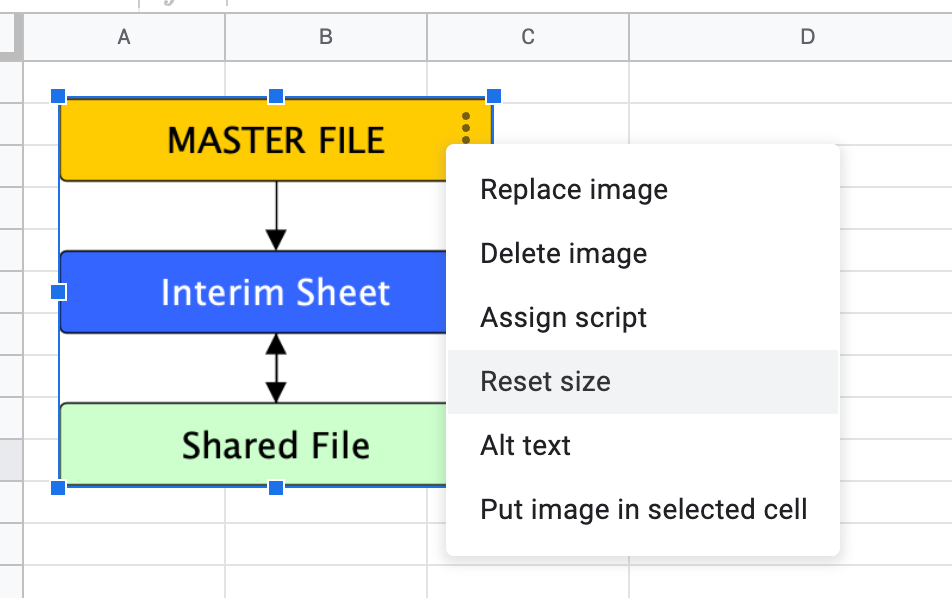The height and width of the screenshot is (598, 952).
Task: Select 'Reset size' menu item
Action: (x=546, y=382)
